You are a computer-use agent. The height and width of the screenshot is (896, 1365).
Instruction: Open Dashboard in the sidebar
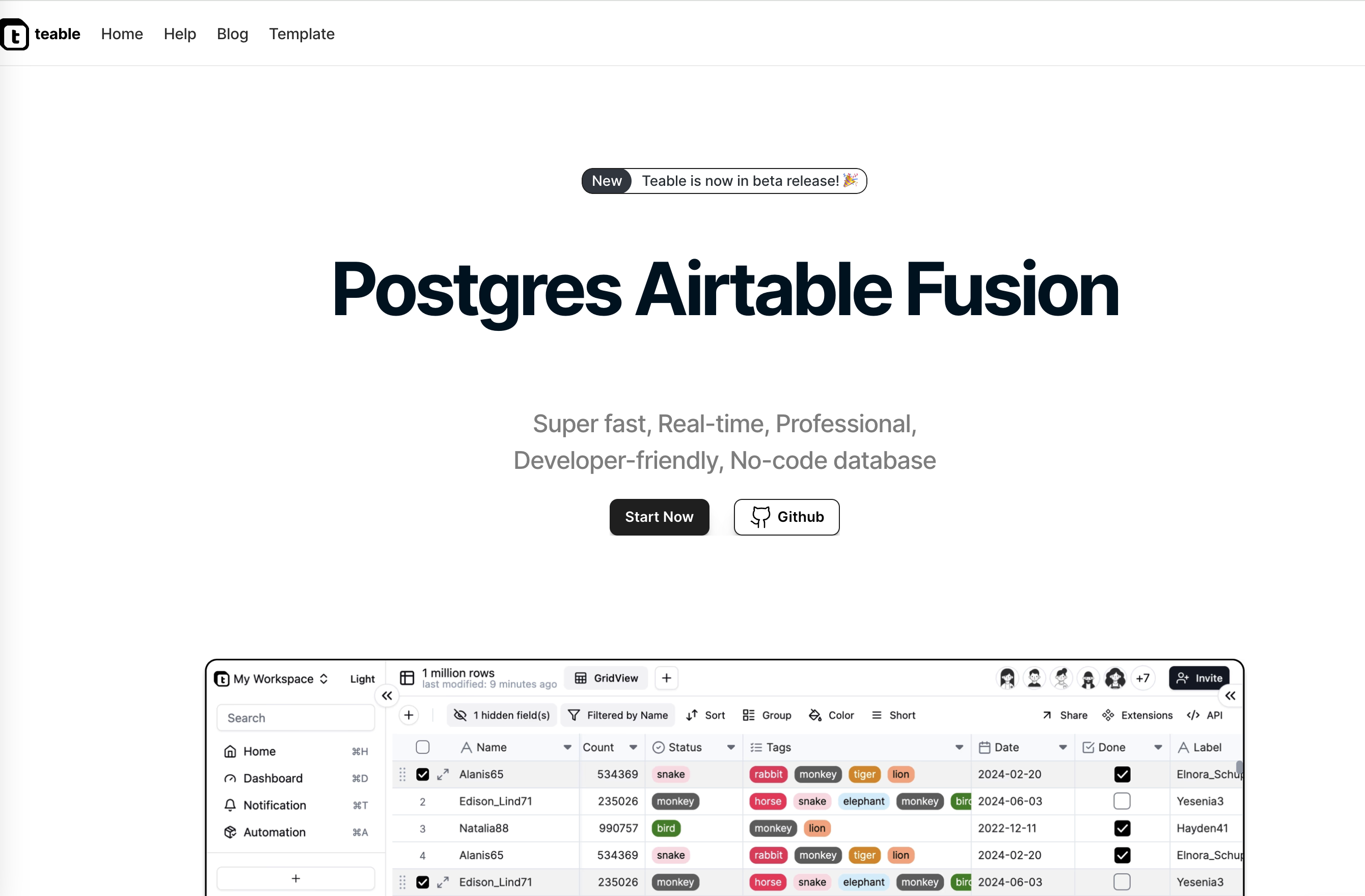pyautogui.click(x=295, y=778)
